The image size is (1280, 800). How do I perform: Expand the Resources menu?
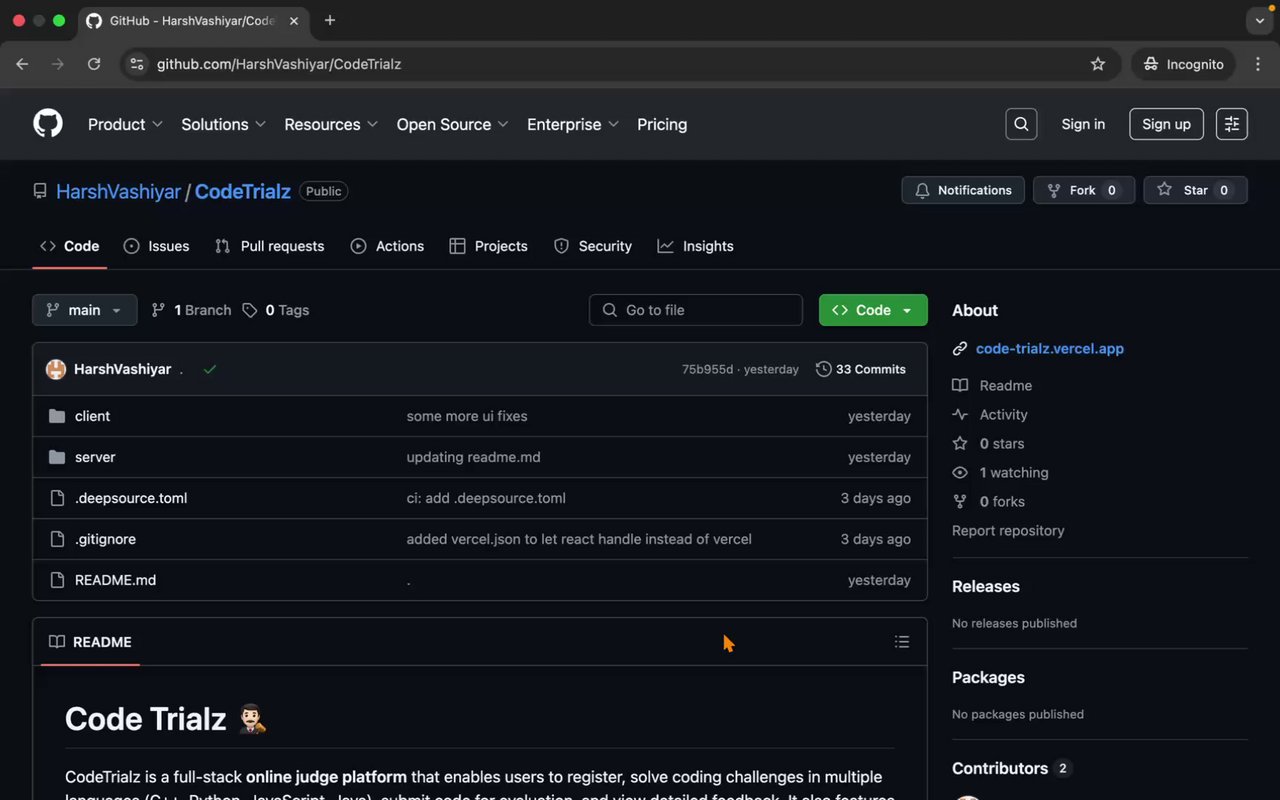(331, 124)
